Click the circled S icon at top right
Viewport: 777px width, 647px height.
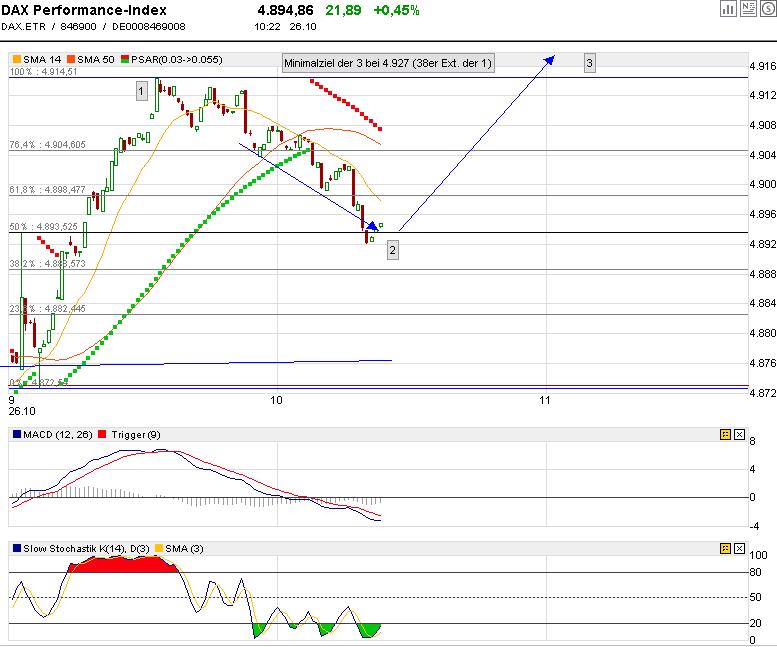pyautogui.click(x=768, y=8)
